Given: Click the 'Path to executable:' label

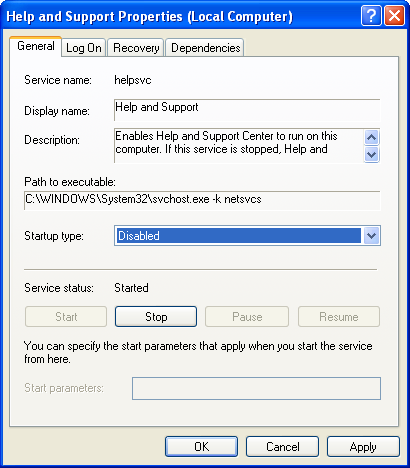Looking at the screenshot, I should [70, 182].
